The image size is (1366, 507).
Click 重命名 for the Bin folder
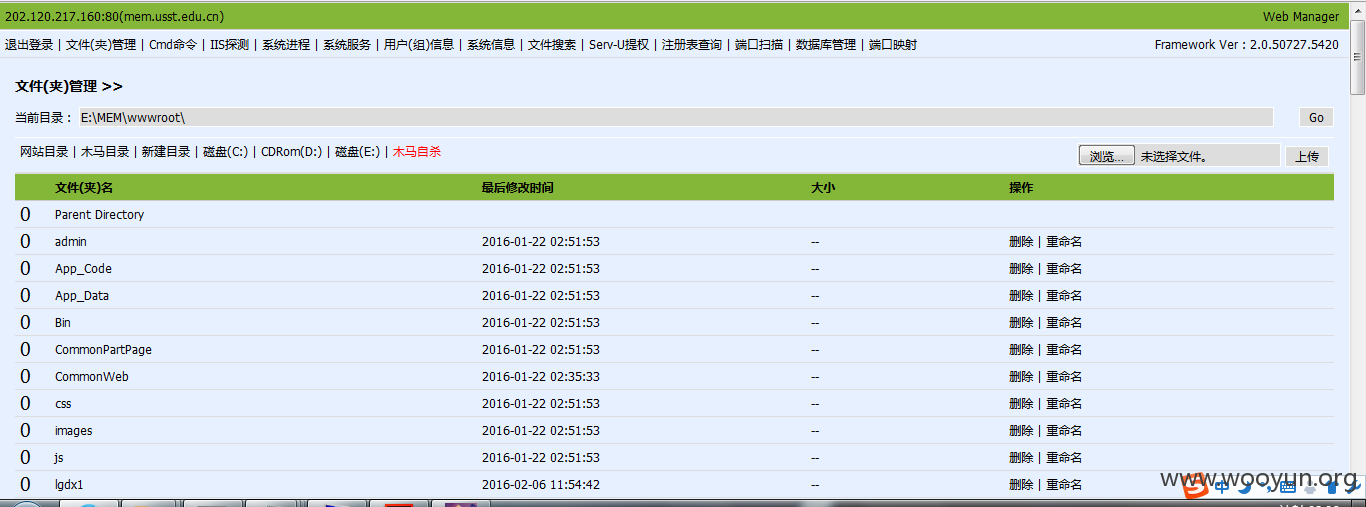pos(1064,323)
